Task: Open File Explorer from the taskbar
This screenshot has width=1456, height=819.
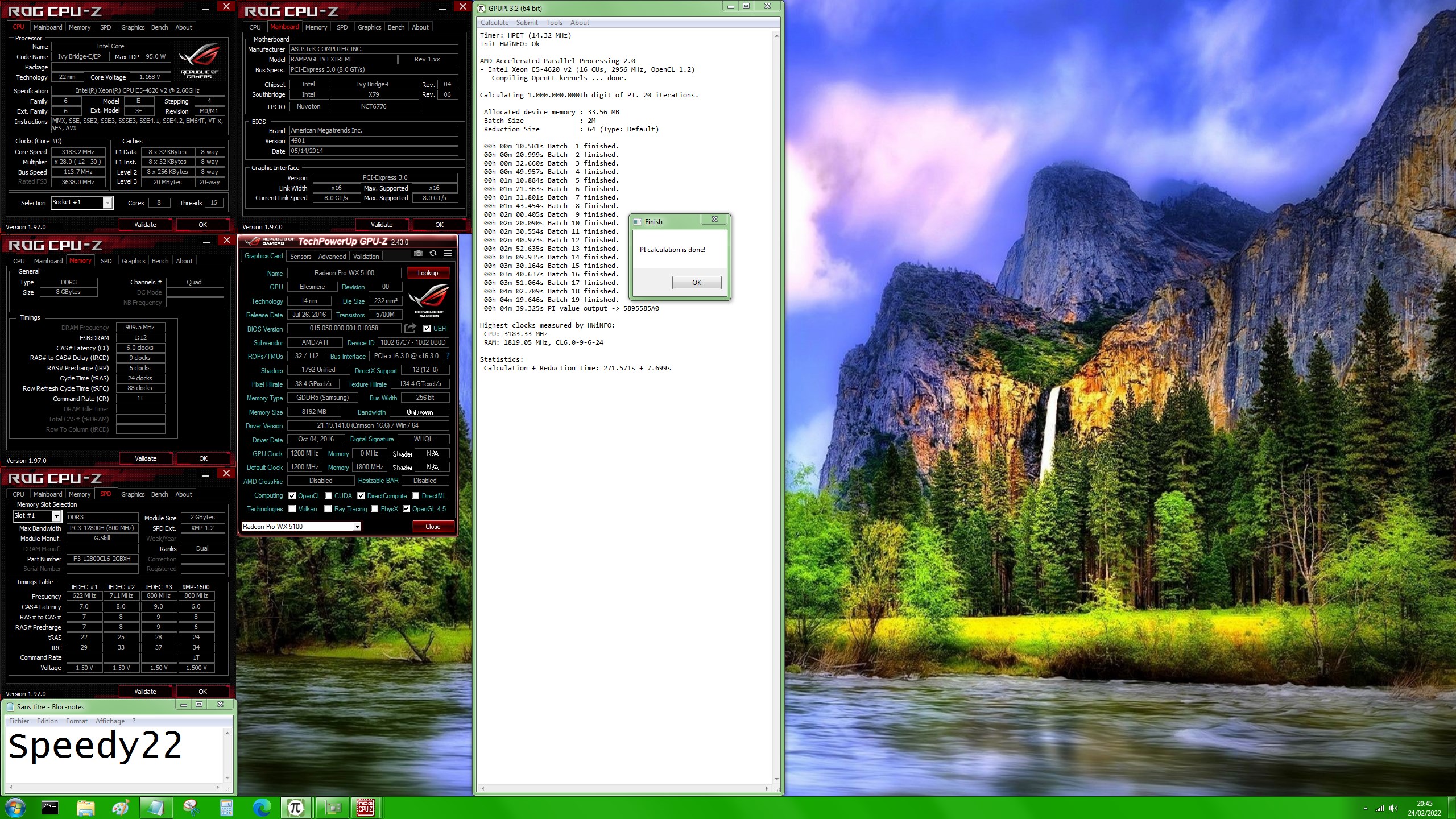Action: pos(85,808)
